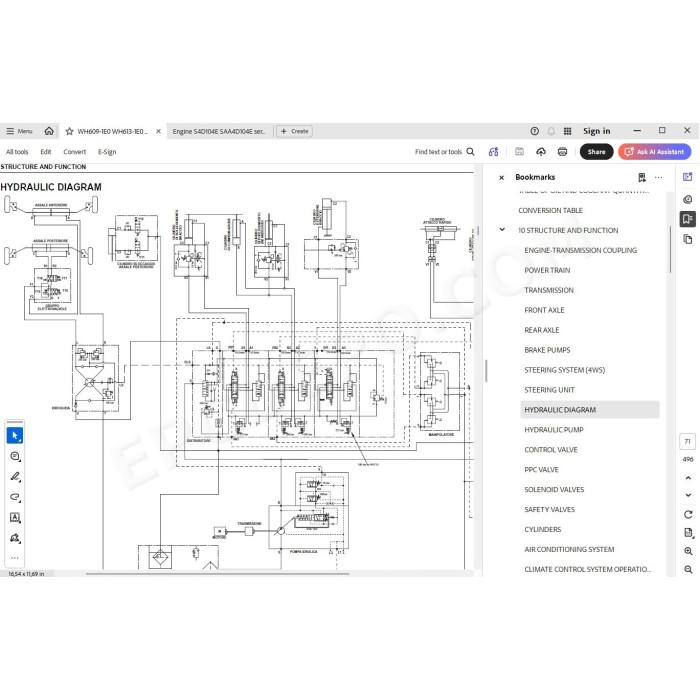Open STEERING SYSTEM (4WS) bookmark
This screenshot has width=700, height=700.
coord(564,370)
